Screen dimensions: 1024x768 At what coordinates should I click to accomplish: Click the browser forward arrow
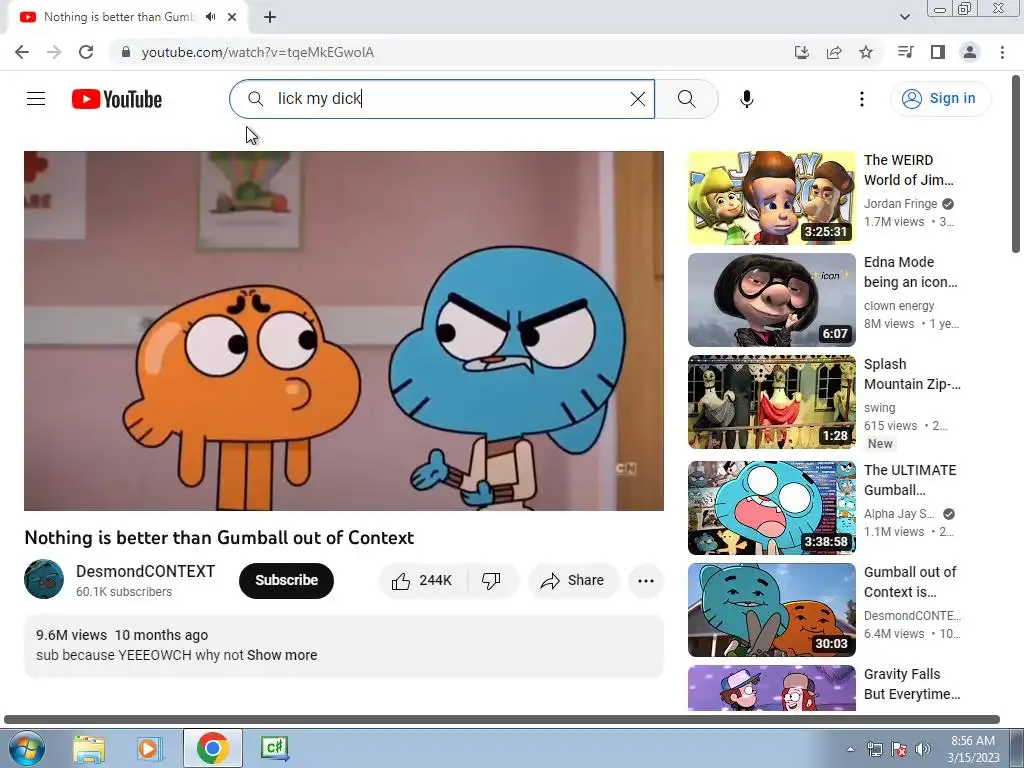[54, 52]
